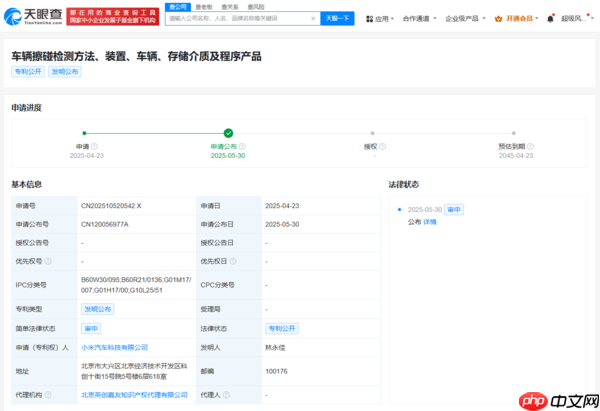Screen dimensions: 600x411
Task: Click the 应用 grid icon in header
Action: (x=368, y=19)
